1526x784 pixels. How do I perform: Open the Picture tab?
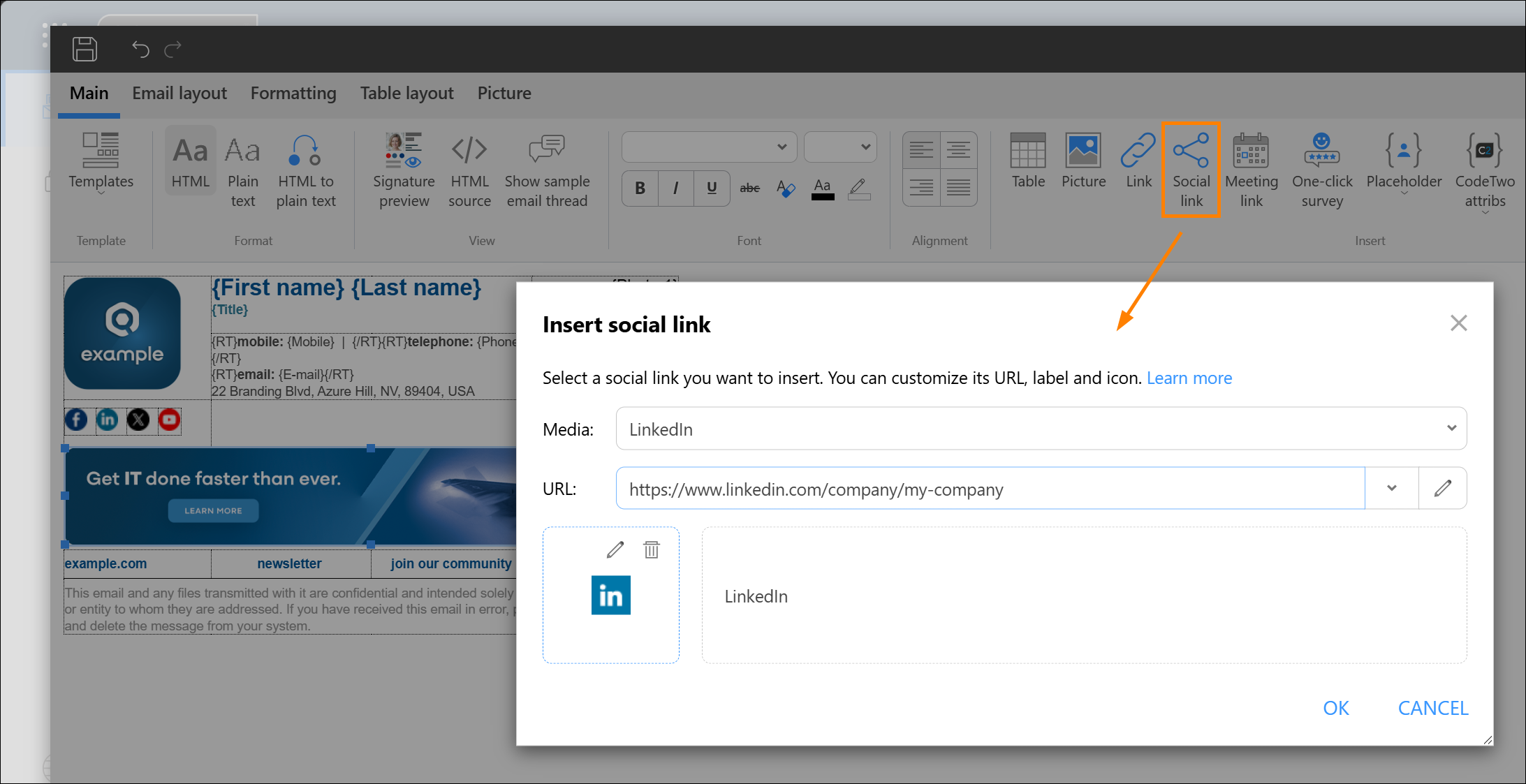click(x=504, y=94)
